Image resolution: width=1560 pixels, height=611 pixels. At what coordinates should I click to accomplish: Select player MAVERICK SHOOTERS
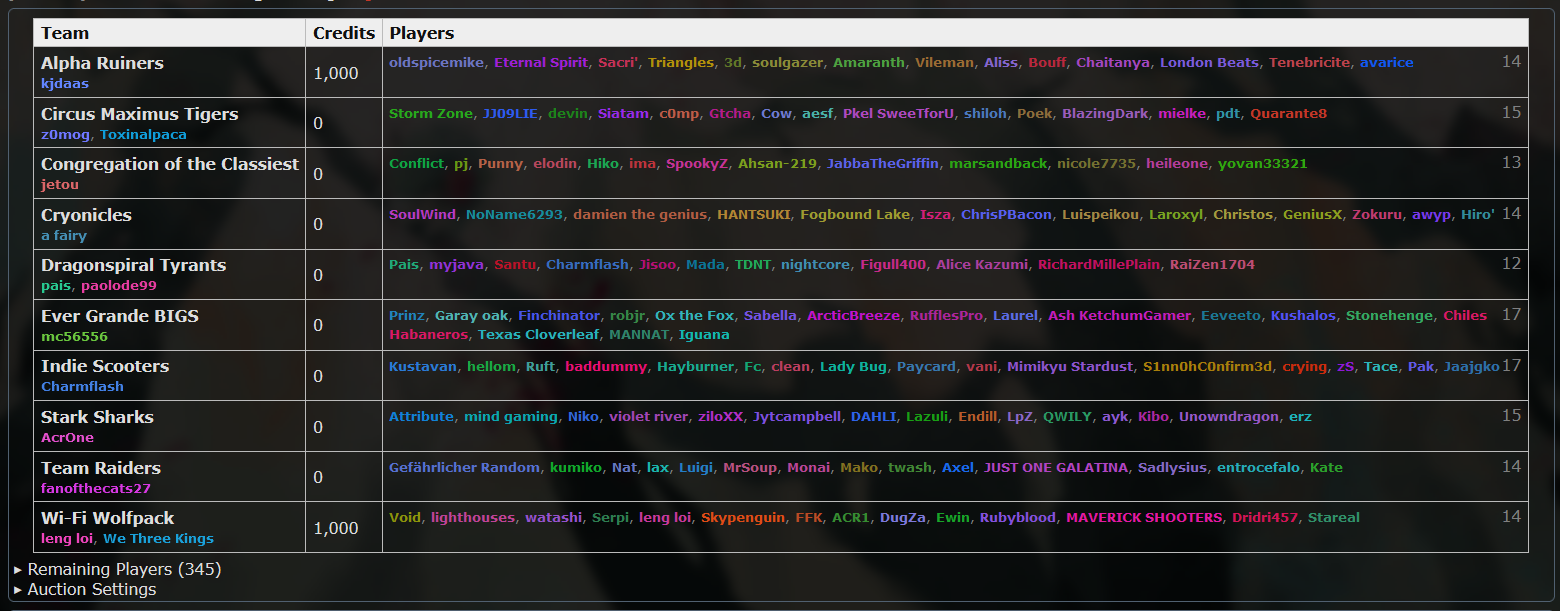coord(1144,518)
